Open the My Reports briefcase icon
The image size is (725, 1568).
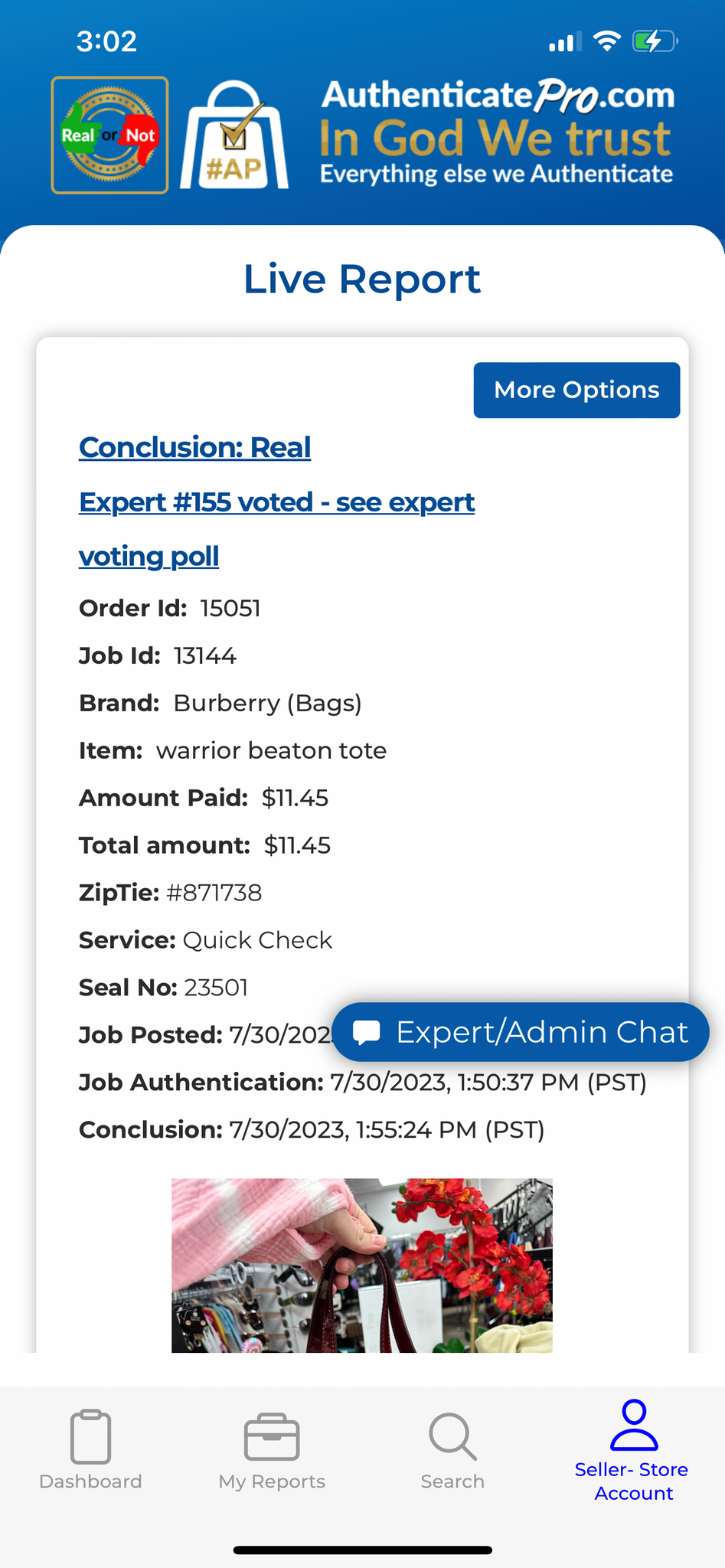coord(272,1436)
